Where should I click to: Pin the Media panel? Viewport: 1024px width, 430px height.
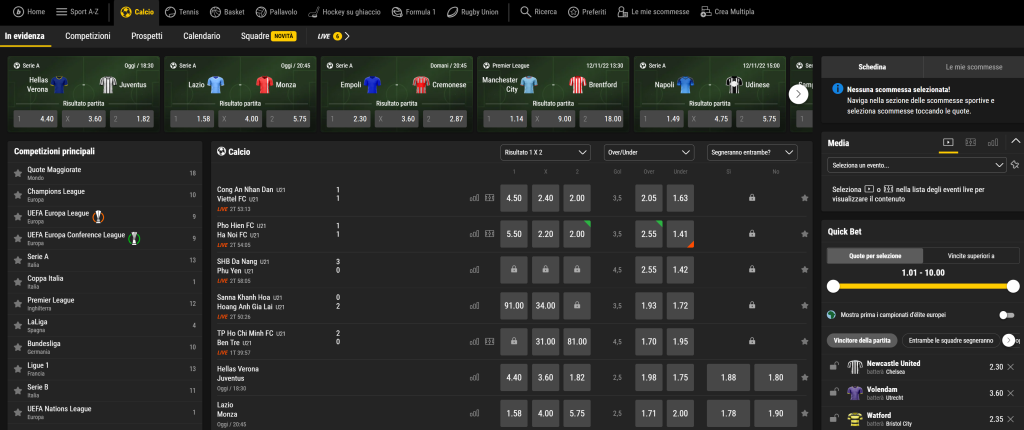(1015, 165)
